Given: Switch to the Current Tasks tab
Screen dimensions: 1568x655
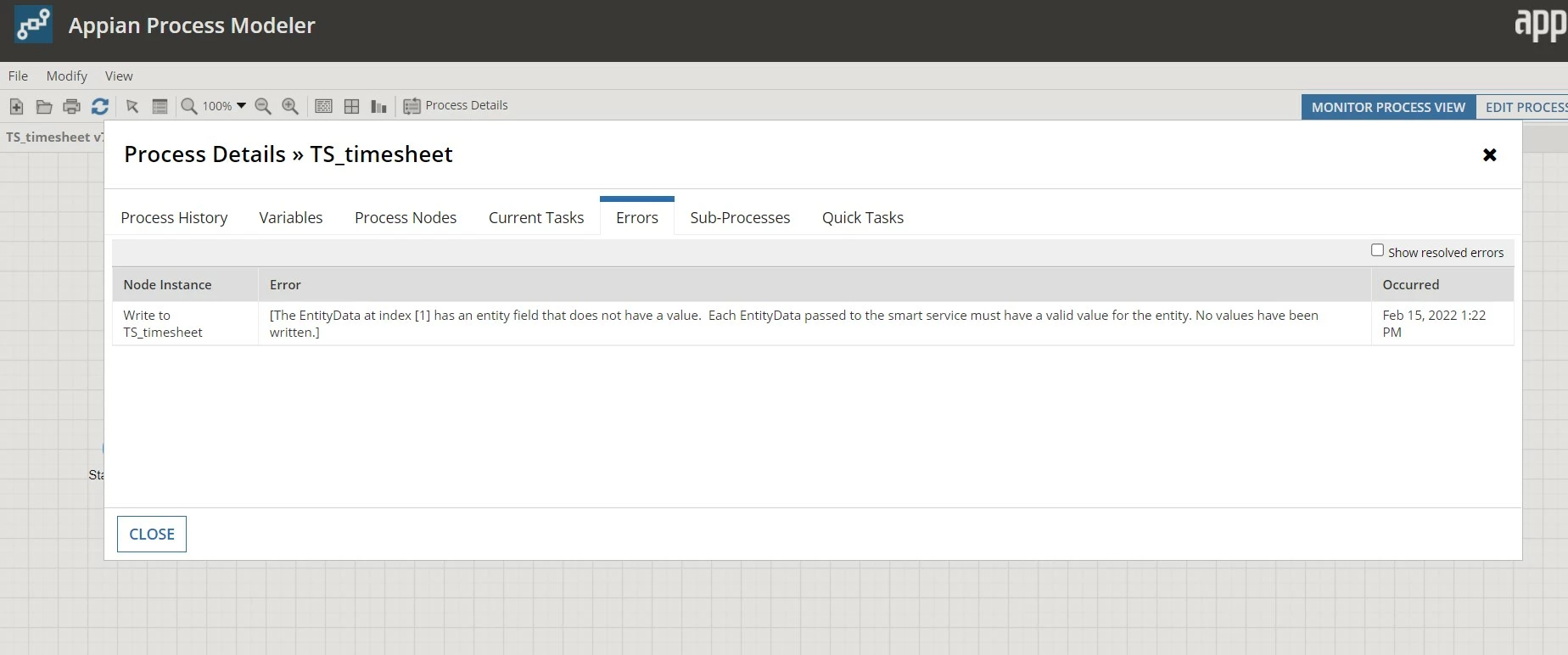Looking at the screenshot, I should pos(536,217).
